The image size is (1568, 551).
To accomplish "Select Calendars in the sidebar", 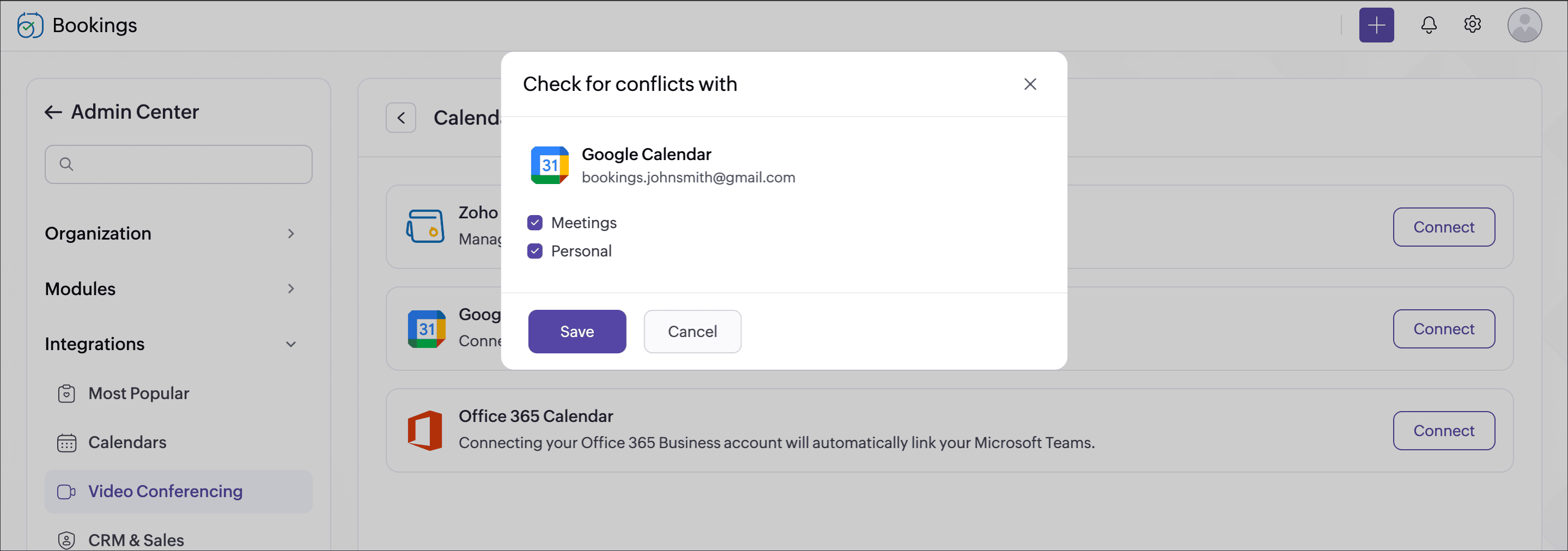I will 127,443.
